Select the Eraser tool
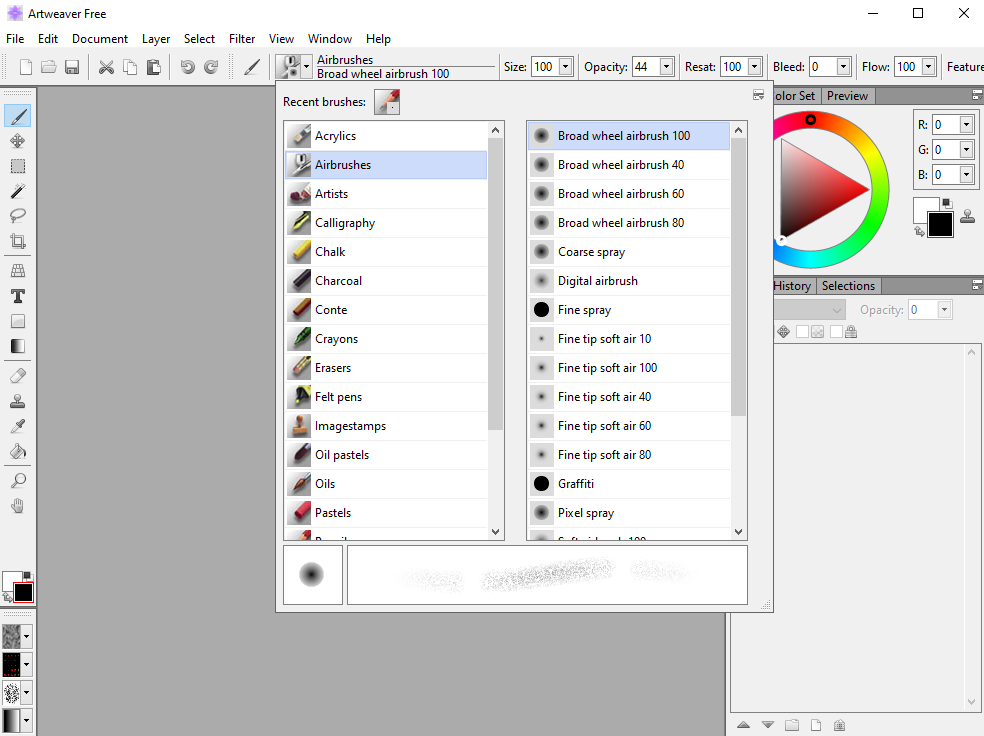Screen dimensions: 984x736 pyautogui.click(x=18, y=376)
